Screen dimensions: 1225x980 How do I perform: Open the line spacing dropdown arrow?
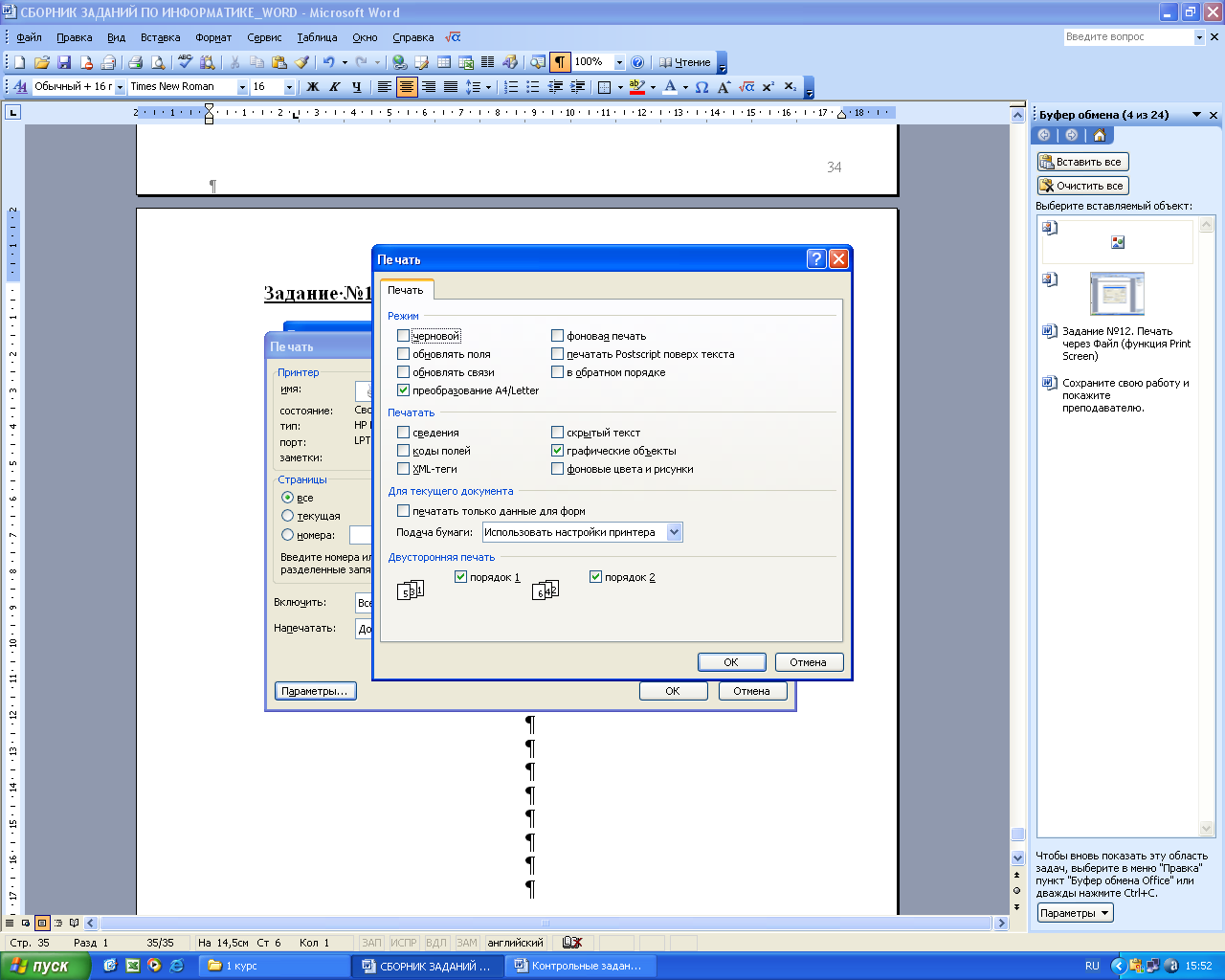(488, 87)
